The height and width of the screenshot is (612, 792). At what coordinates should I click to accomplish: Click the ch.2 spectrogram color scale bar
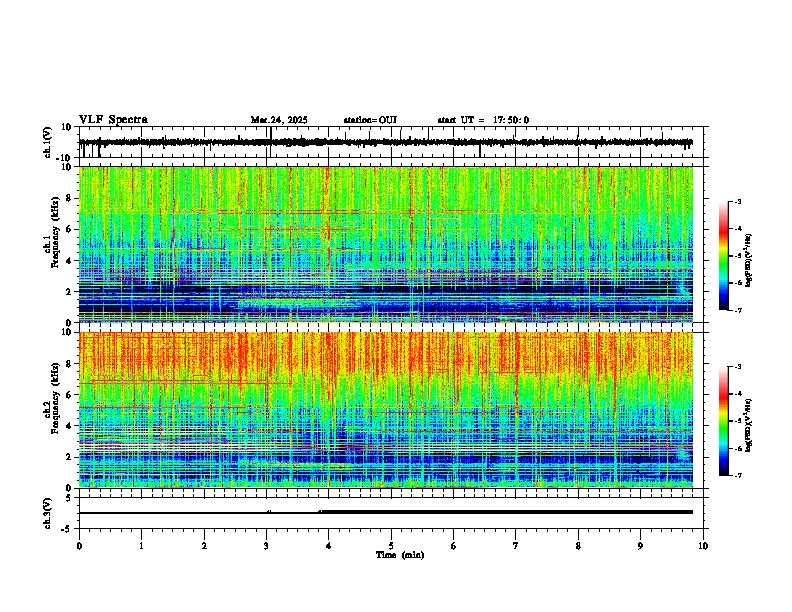pyautogui.click(x=724, y=421)
